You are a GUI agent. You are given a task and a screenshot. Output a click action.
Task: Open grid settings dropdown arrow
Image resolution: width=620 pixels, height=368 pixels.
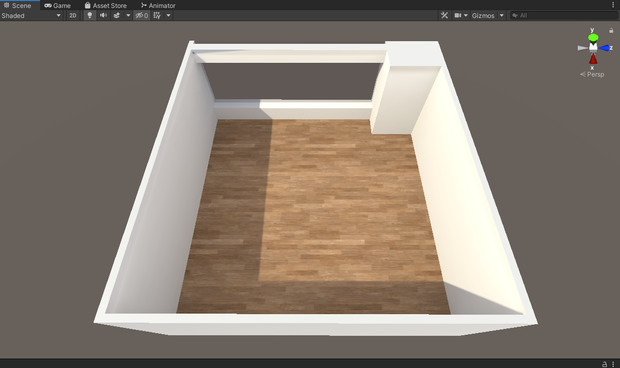click(x=168, y=15)
